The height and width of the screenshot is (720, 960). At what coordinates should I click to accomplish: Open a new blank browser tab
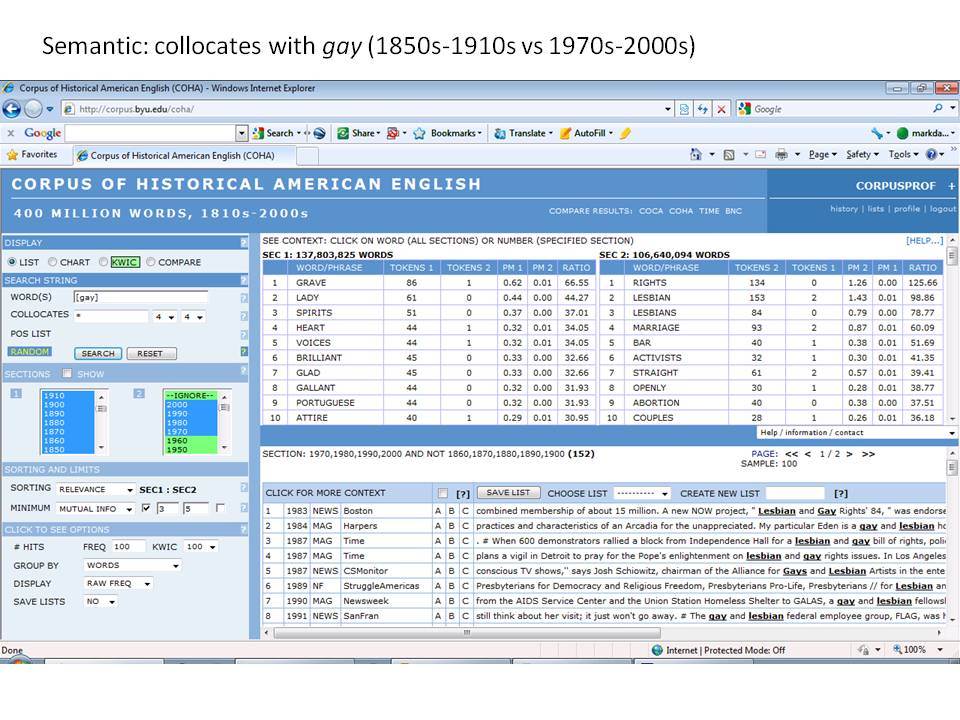pyautogui.click(x=307, y=156)
